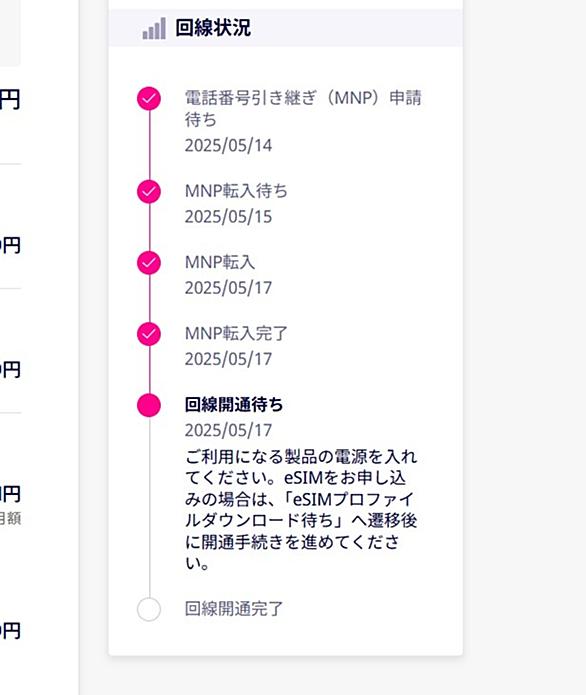Click the MNP転入待ち status label
Viewport: 586px width, 695px height.
(x=236, y=191)
